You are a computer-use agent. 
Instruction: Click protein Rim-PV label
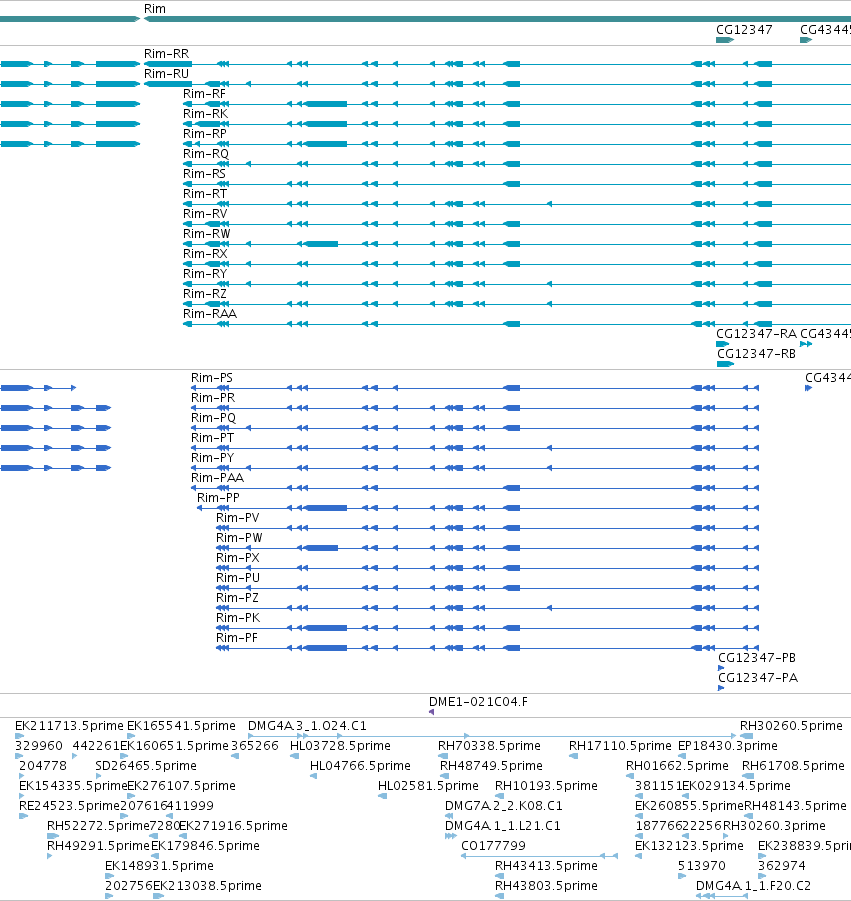[237, 518]
